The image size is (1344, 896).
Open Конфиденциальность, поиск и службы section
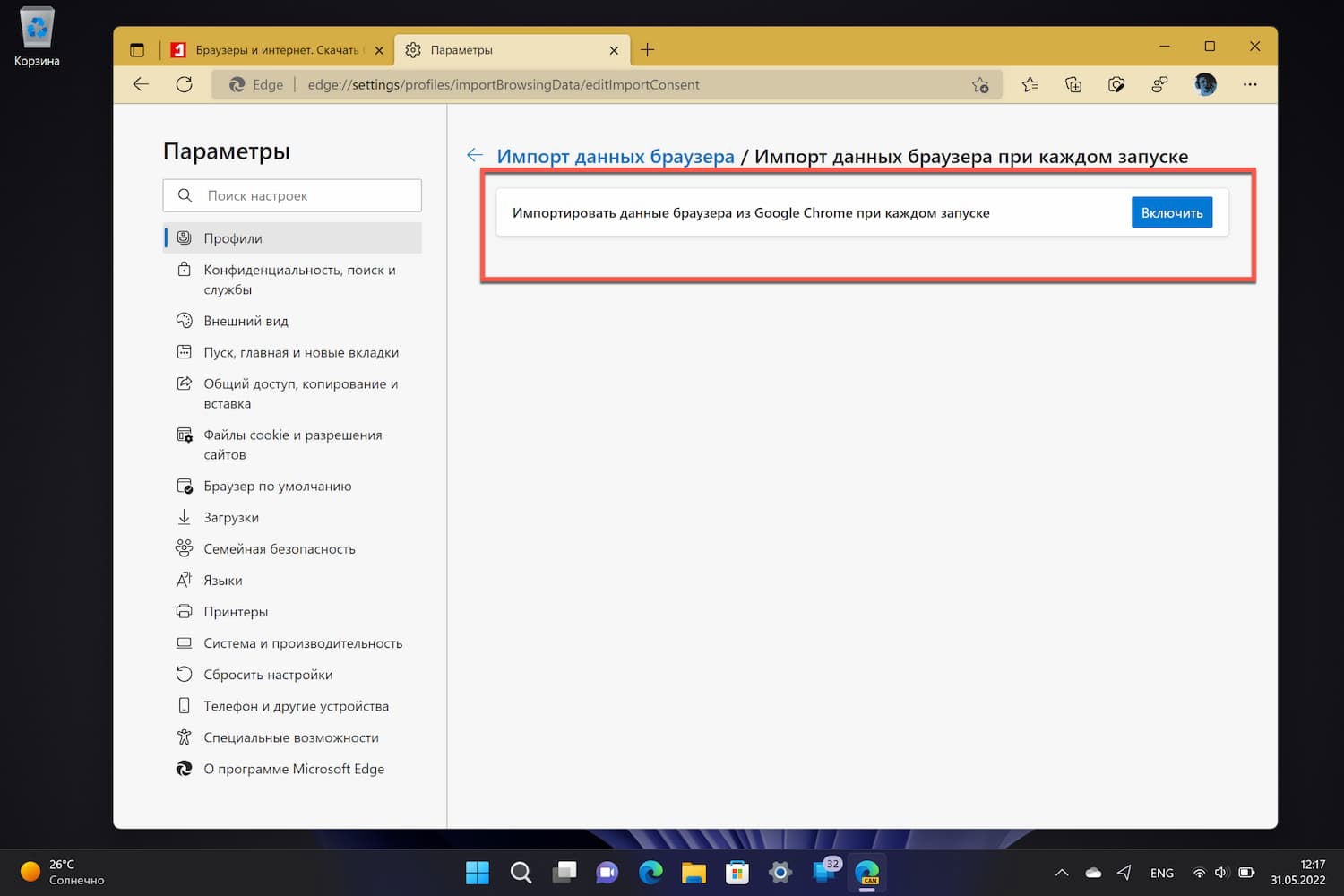click(292, 280)
